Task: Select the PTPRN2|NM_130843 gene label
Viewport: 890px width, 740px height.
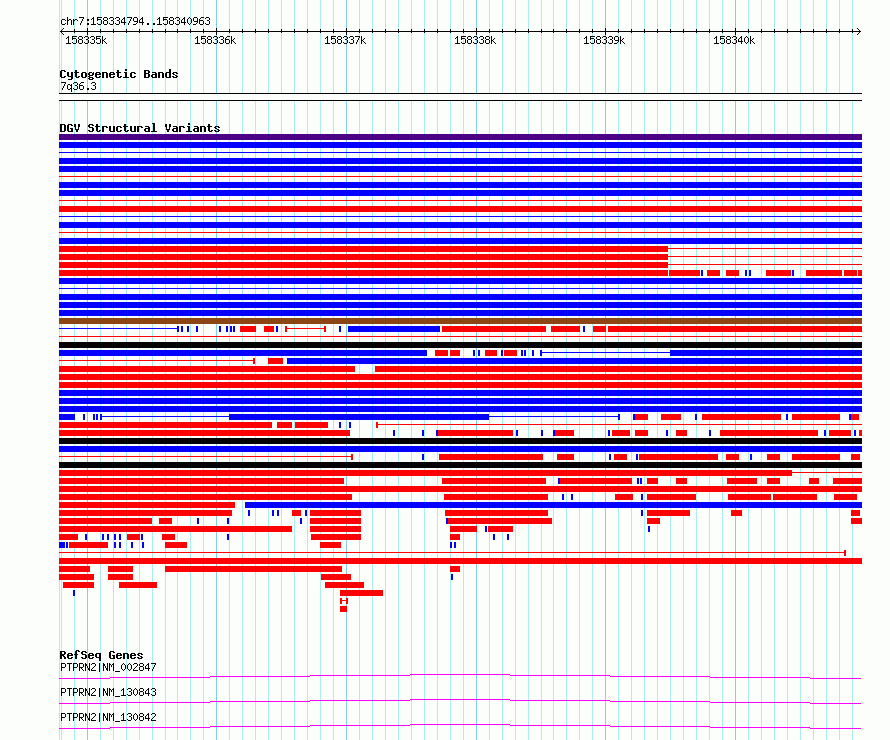Action: click(108, 692)
